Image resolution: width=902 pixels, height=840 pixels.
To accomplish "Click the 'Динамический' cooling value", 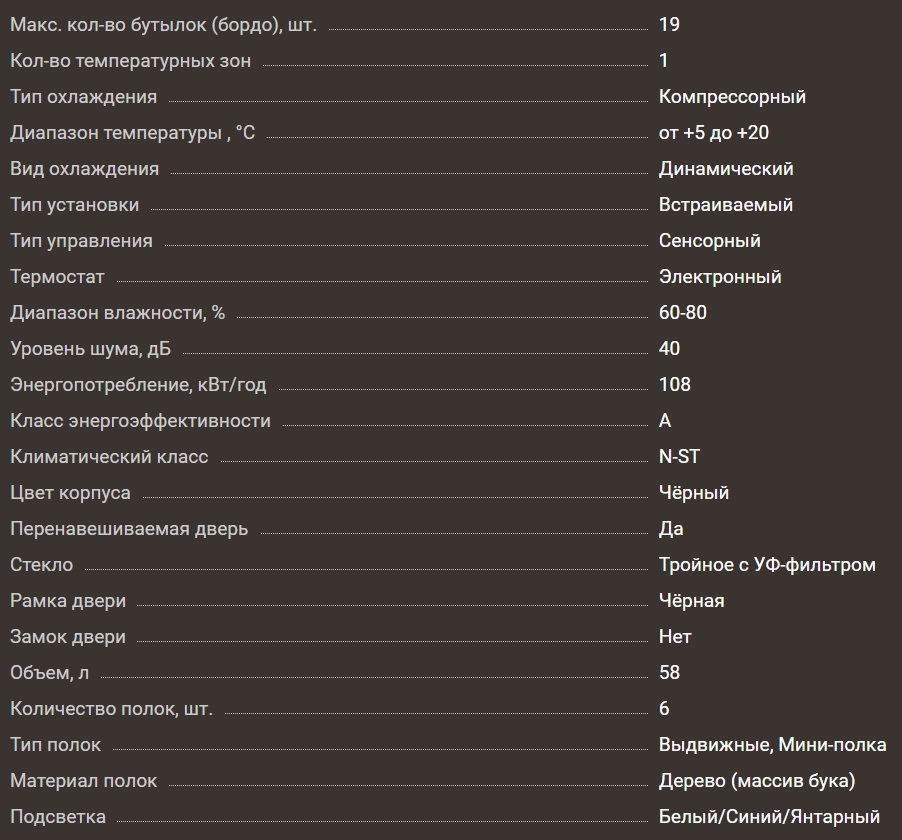I will click(x=726, y=169).
